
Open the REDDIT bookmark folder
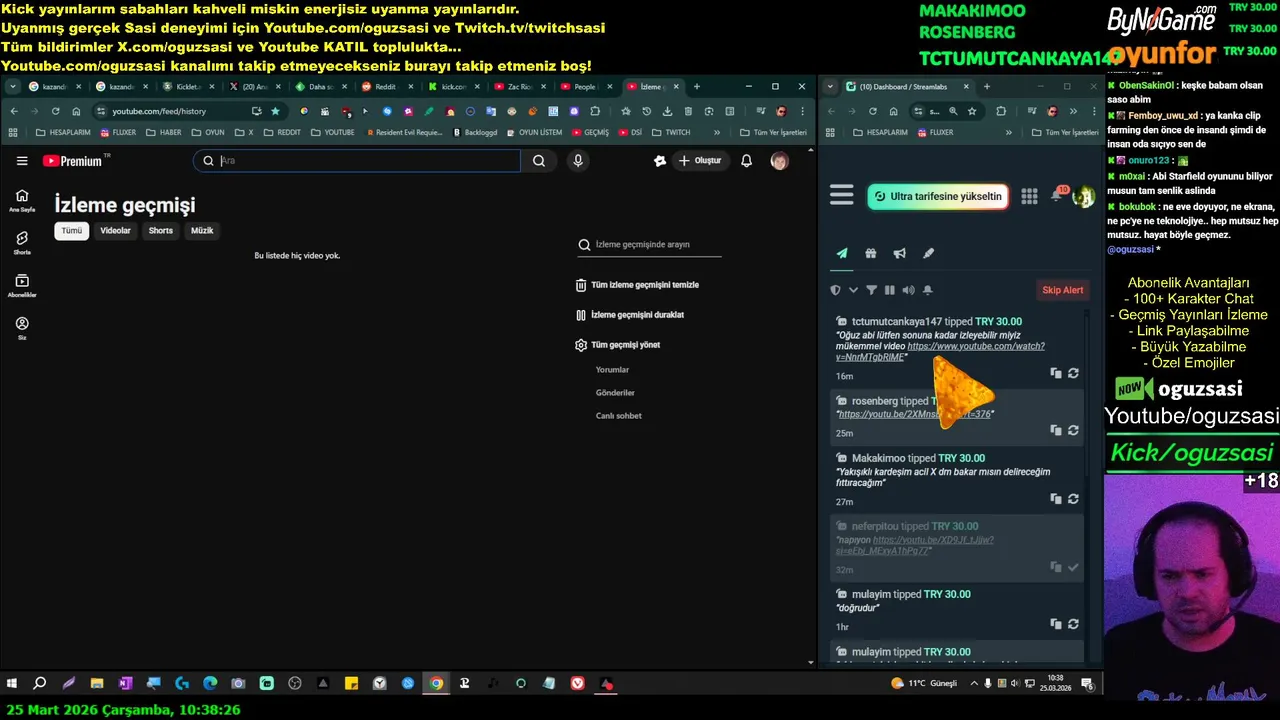[x=282, y=132]
